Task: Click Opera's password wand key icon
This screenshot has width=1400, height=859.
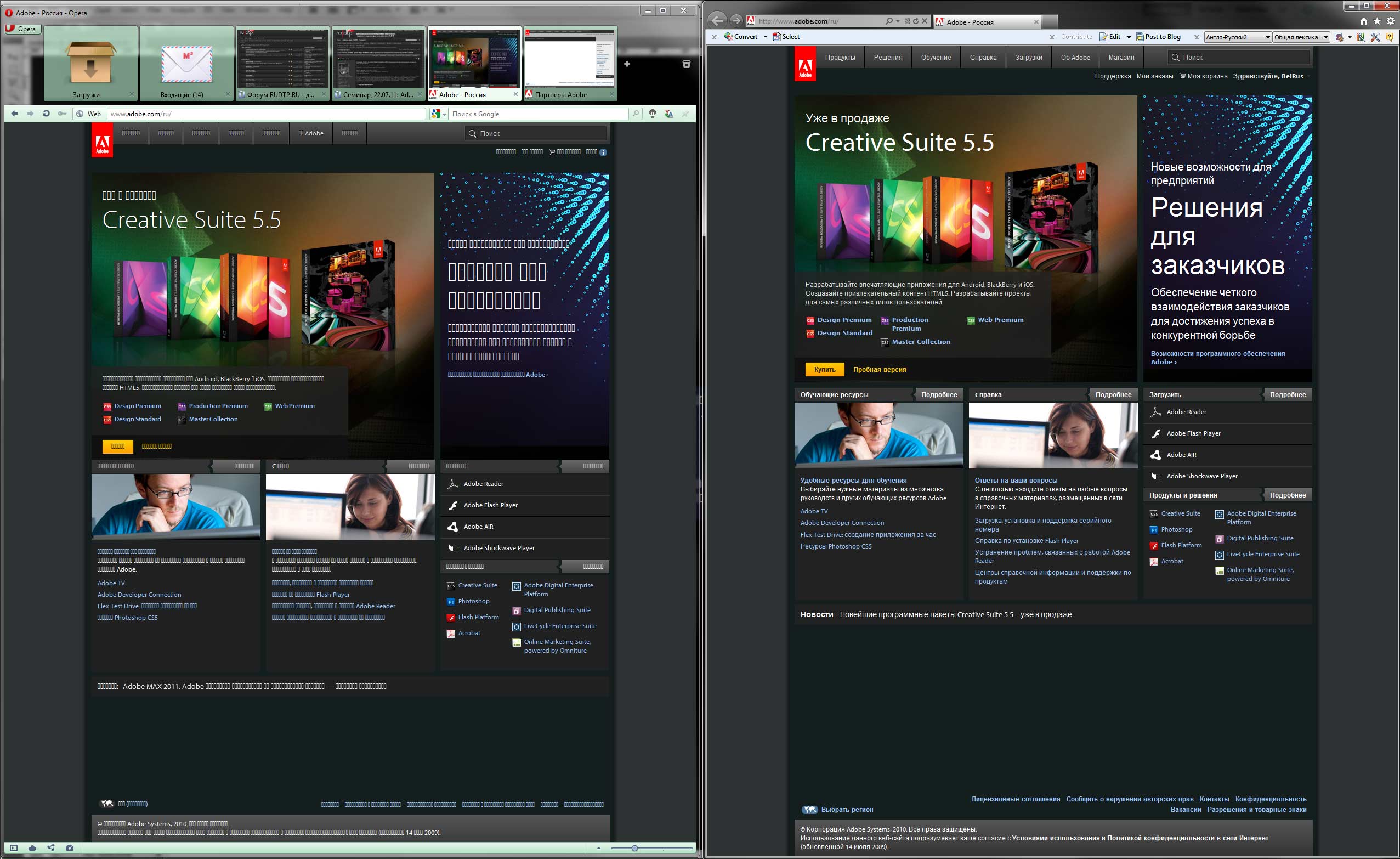Action: 62,114
